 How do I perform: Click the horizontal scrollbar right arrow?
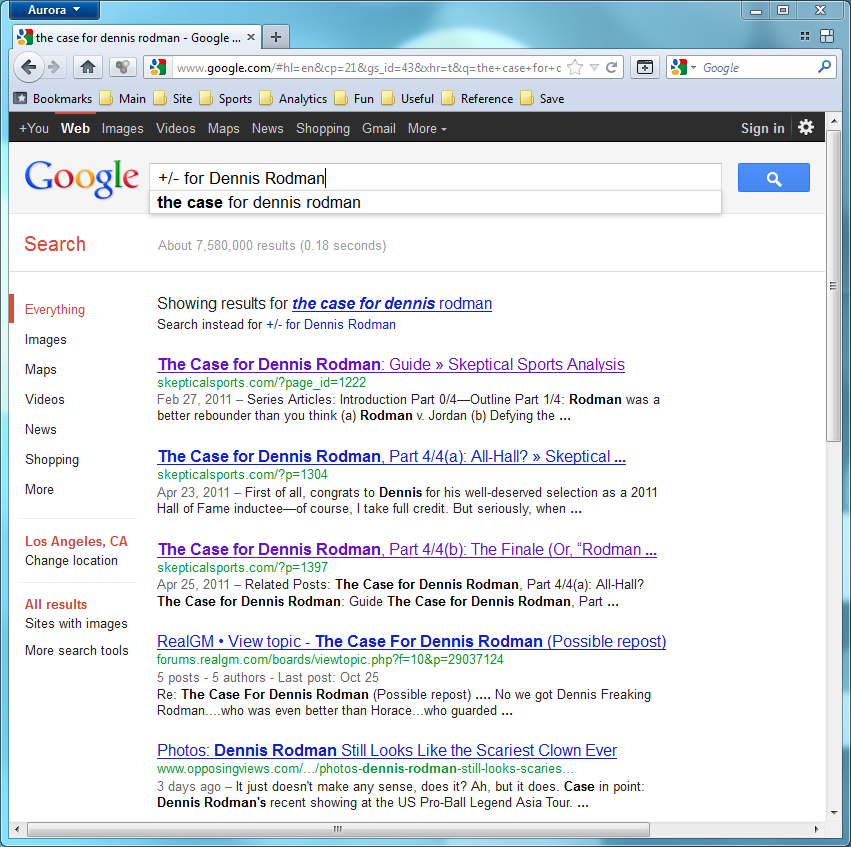pyautogui.click(x=817, y=829)
